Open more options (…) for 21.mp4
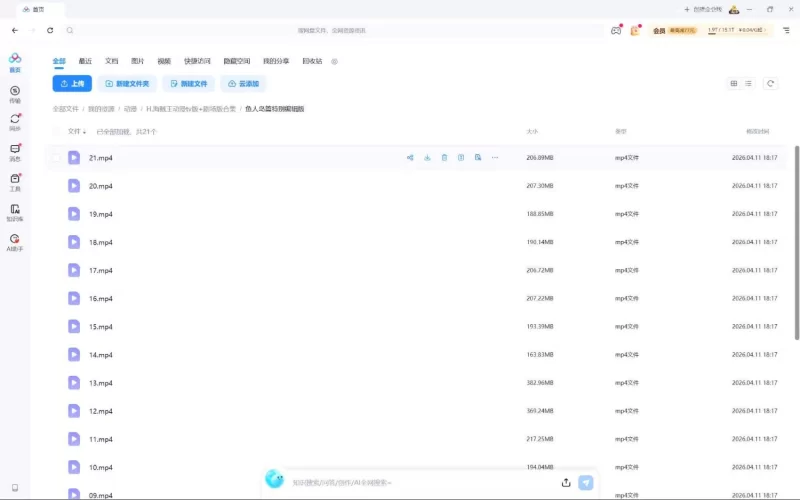800x500 pixels. pos(494,158)
